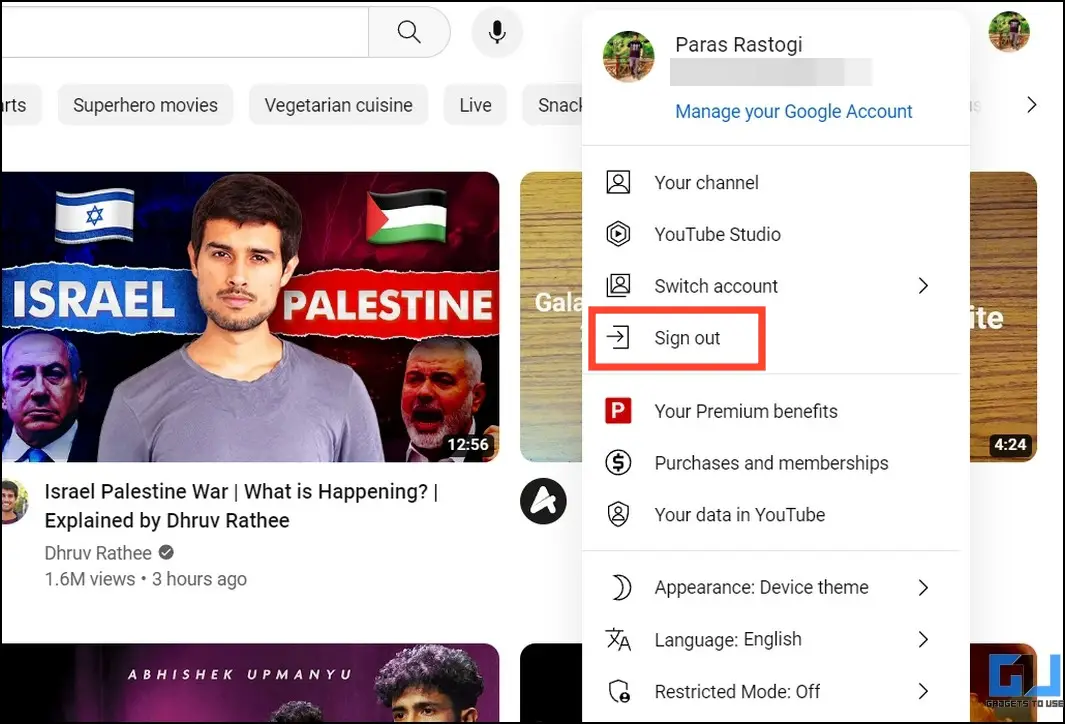
Task: Open Your Premium benefits entry
Action: (776, 411)
